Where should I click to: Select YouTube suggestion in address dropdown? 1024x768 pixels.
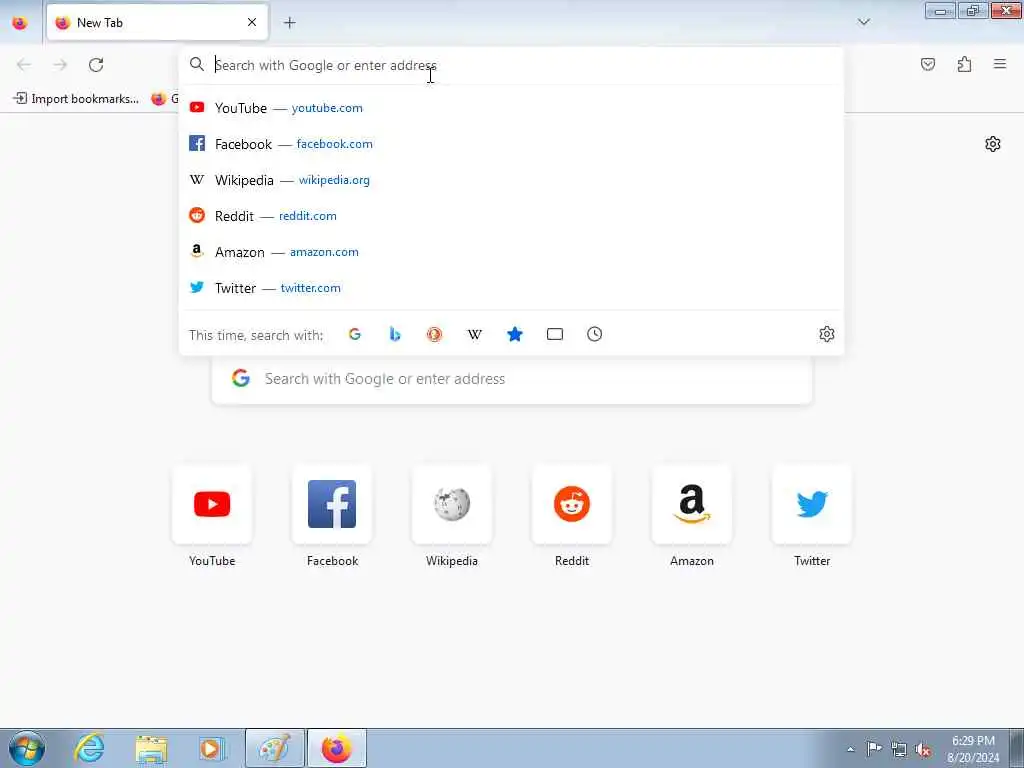pyautogui.click(x=511, y=108)
